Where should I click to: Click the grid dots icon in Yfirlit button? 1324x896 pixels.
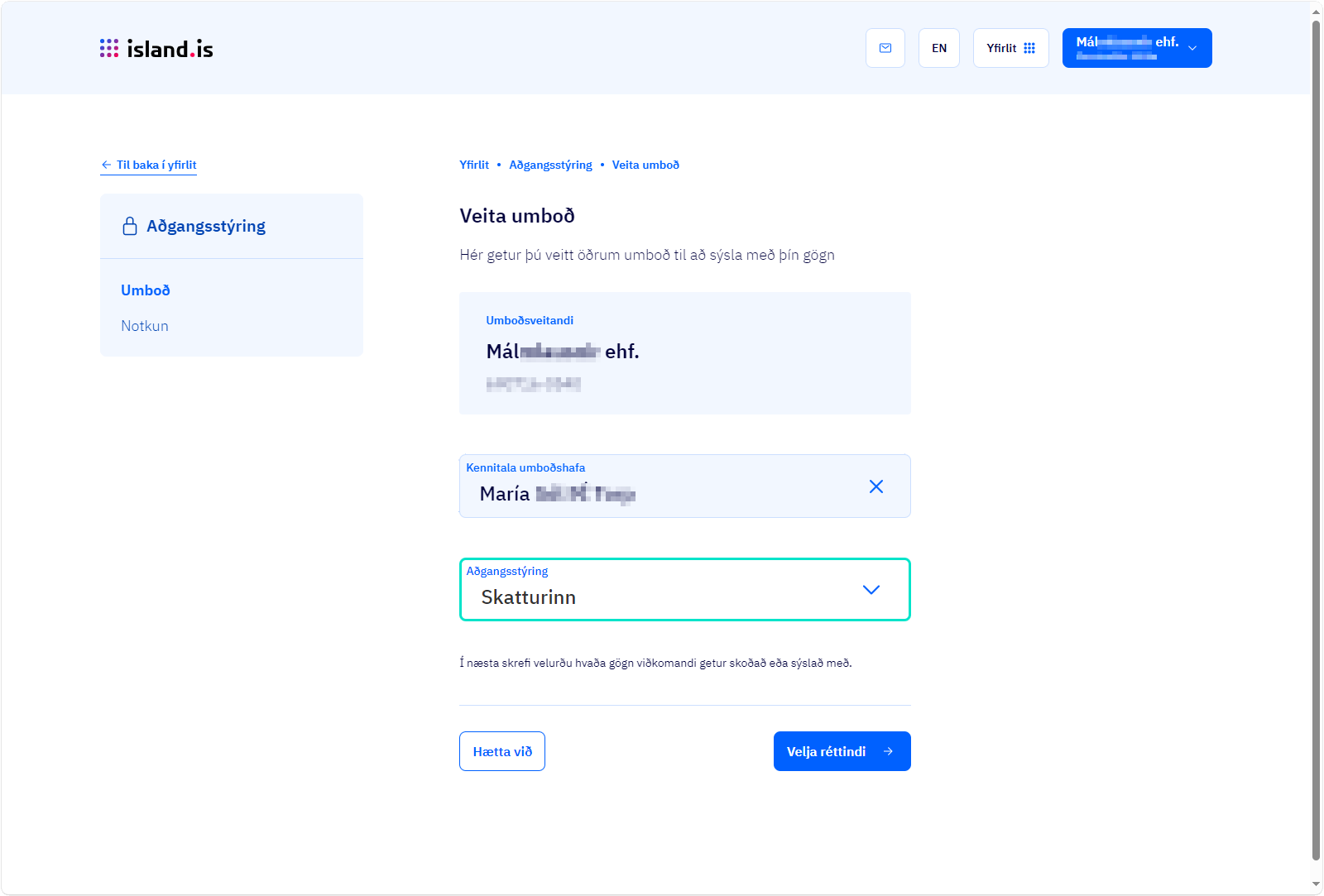1029,48
